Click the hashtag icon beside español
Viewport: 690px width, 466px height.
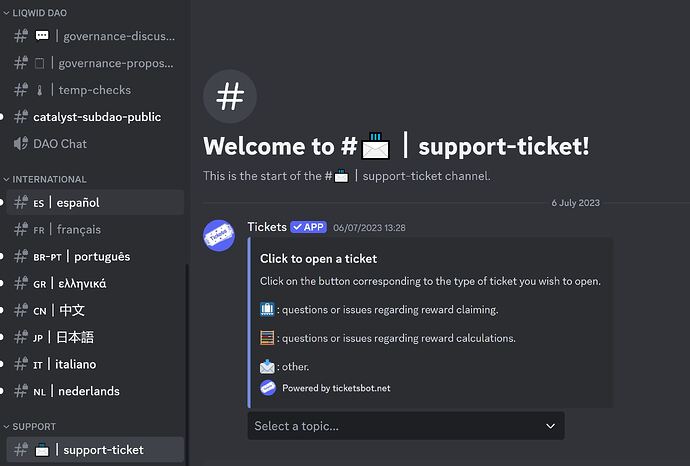click(x=21, y=202)
